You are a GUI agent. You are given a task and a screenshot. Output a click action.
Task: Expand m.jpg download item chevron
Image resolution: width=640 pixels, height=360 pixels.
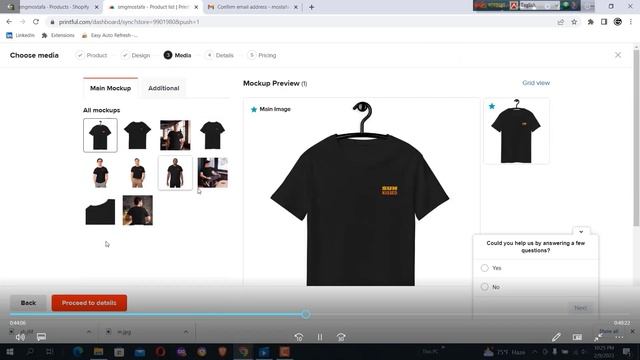(x=186, y=332)
